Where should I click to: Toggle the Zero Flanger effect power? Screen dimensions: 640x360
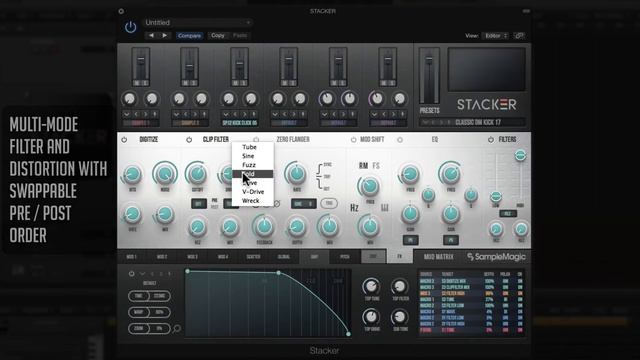click(256, 140)
